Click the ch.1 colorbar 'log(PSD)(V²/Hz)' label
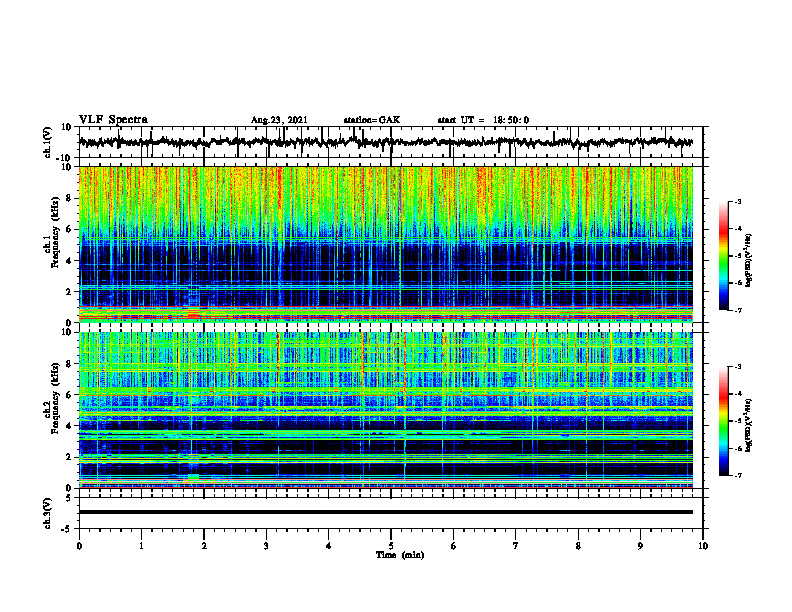 748,260
